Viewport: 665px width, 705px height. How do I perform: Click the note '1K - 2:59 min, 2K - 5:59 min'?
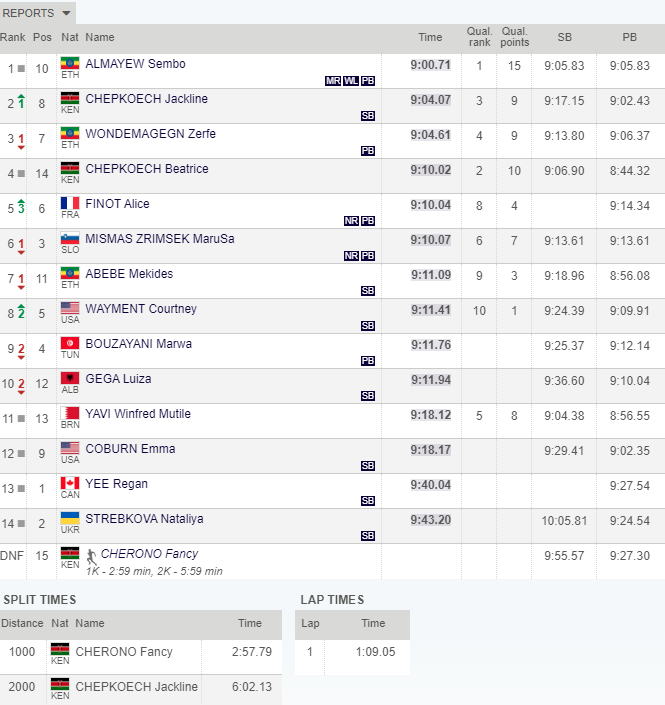[154, 571]
